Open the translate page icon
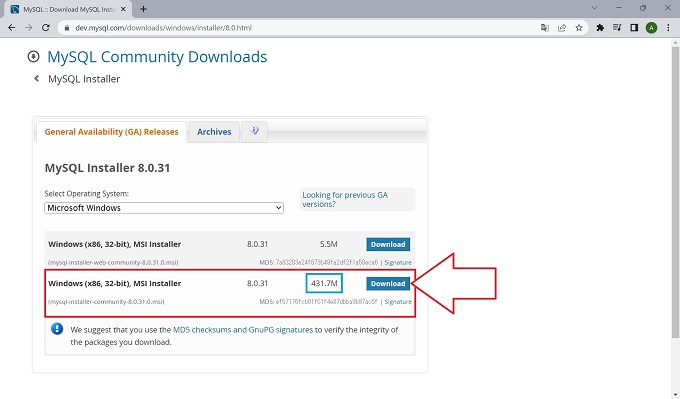This screenshot has width=680, height=399. click(545, 28)
